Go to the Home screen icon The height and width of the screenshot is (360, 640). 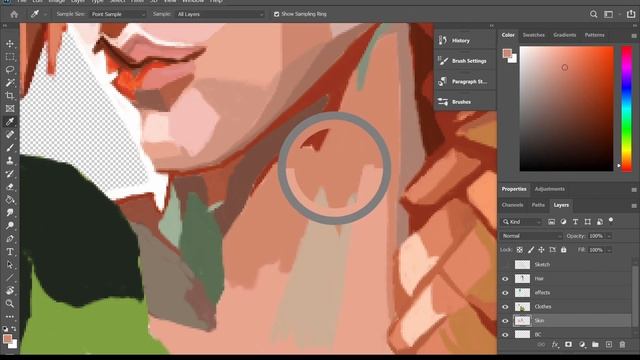14,14
